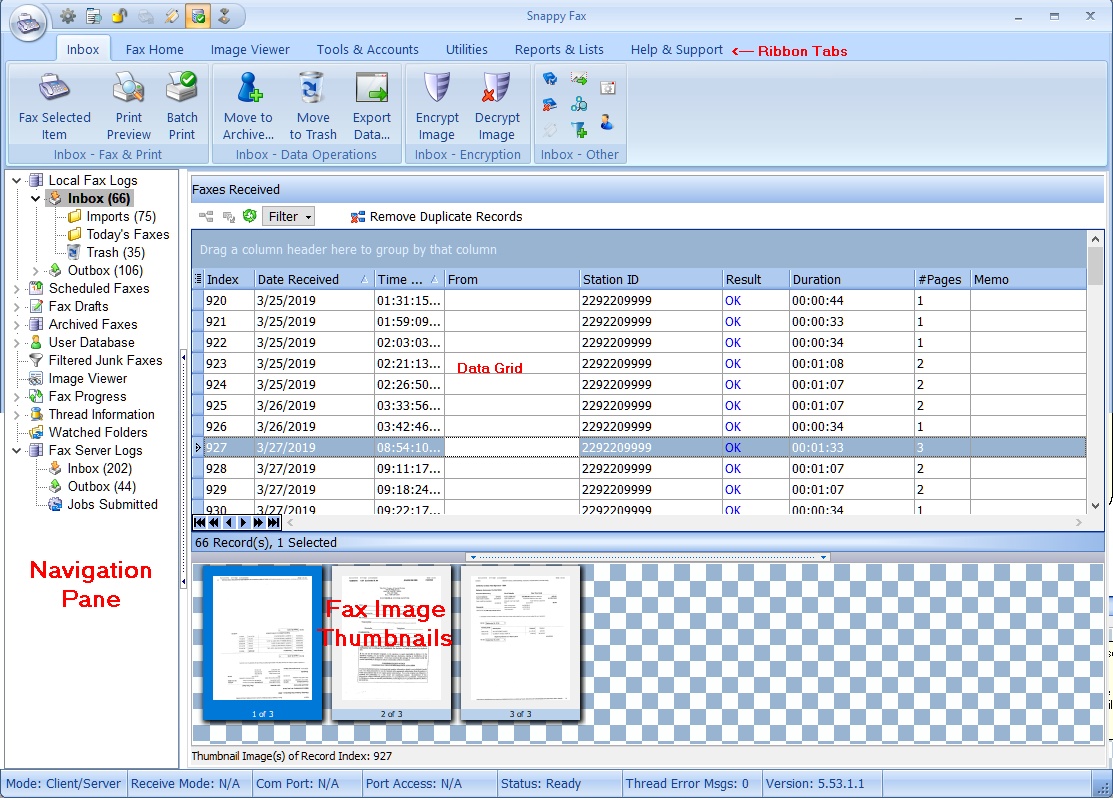Click the Decrypt Image icon
1113x800 pixels.
[x=497, y=89]
